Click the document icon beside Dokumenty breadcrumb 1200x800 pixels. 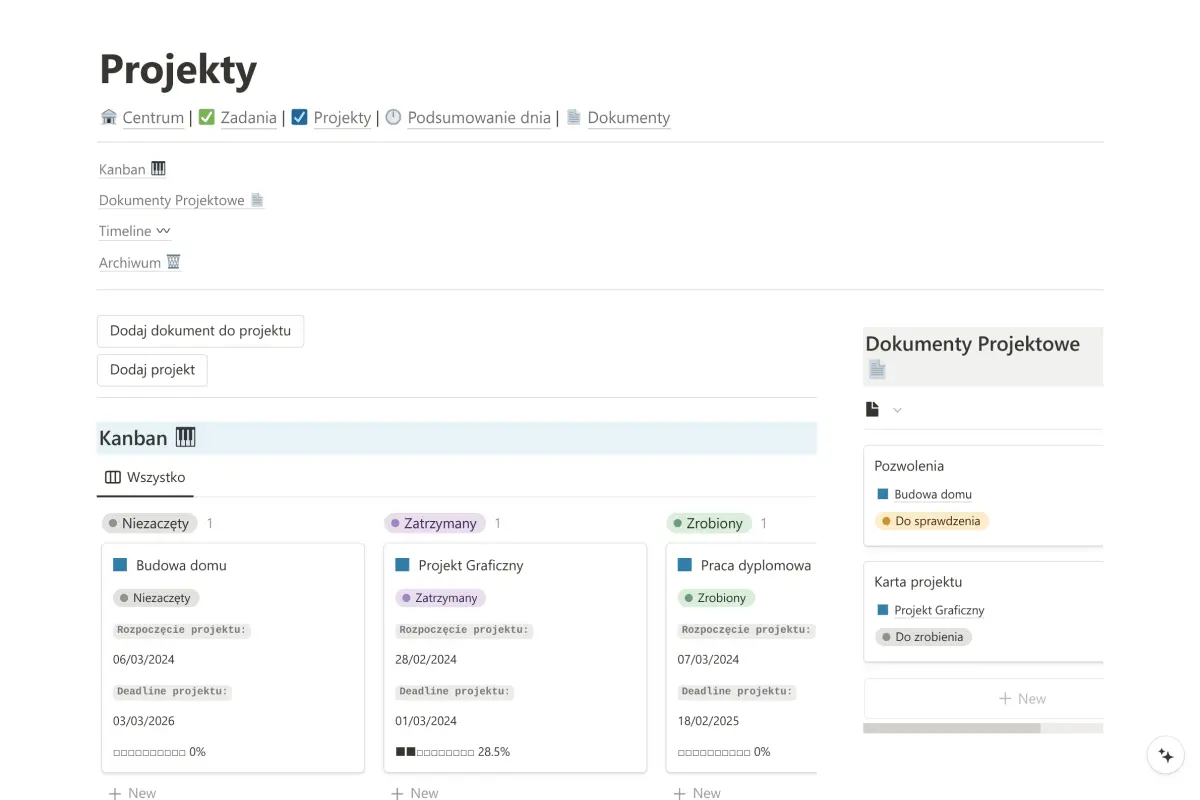point(574,117)
